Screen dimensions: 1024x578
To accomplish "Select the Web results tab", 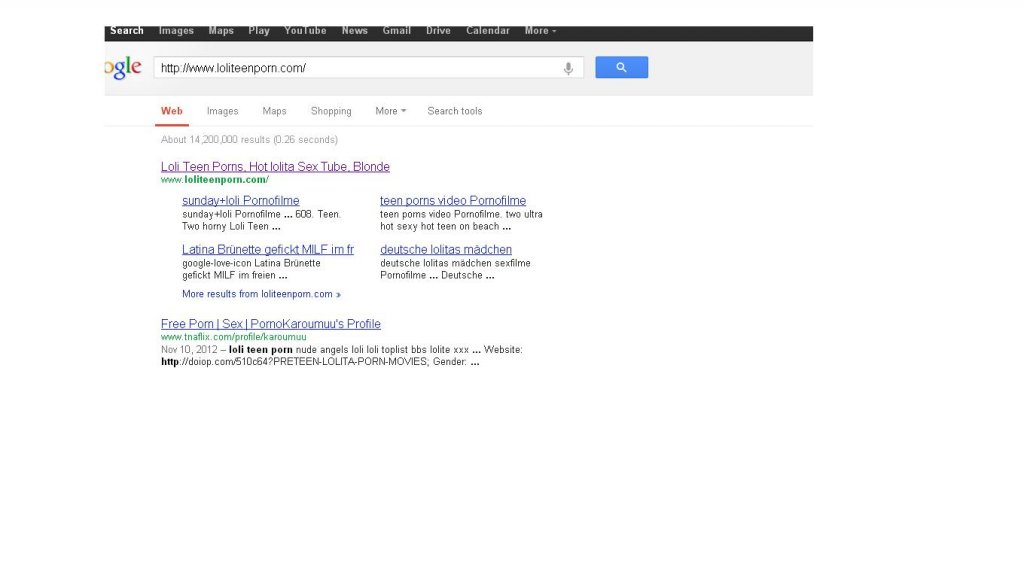I will 172,111.
